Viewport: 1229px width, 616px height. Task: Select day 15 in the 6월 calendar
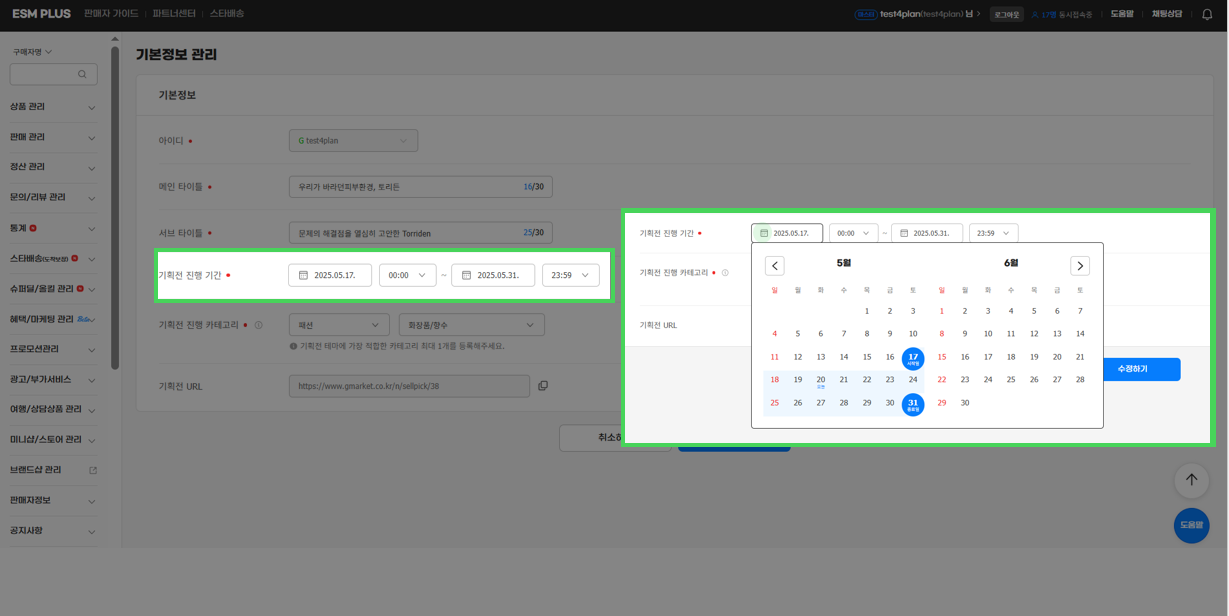tap(942, 357)
